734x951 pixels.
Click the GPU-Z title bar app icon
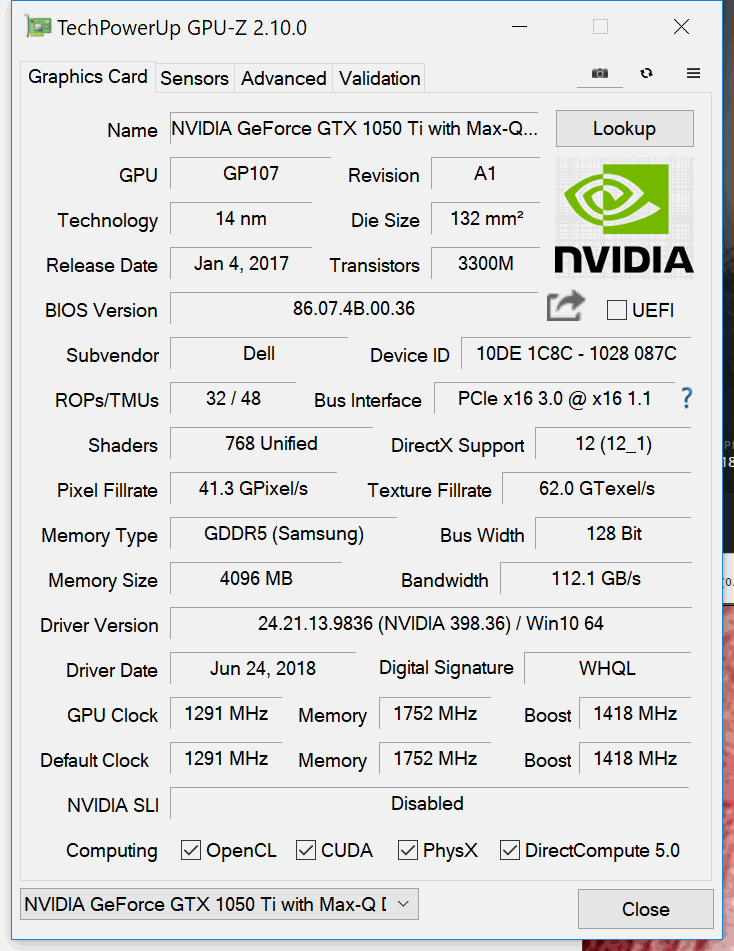(x=37, y=27)
